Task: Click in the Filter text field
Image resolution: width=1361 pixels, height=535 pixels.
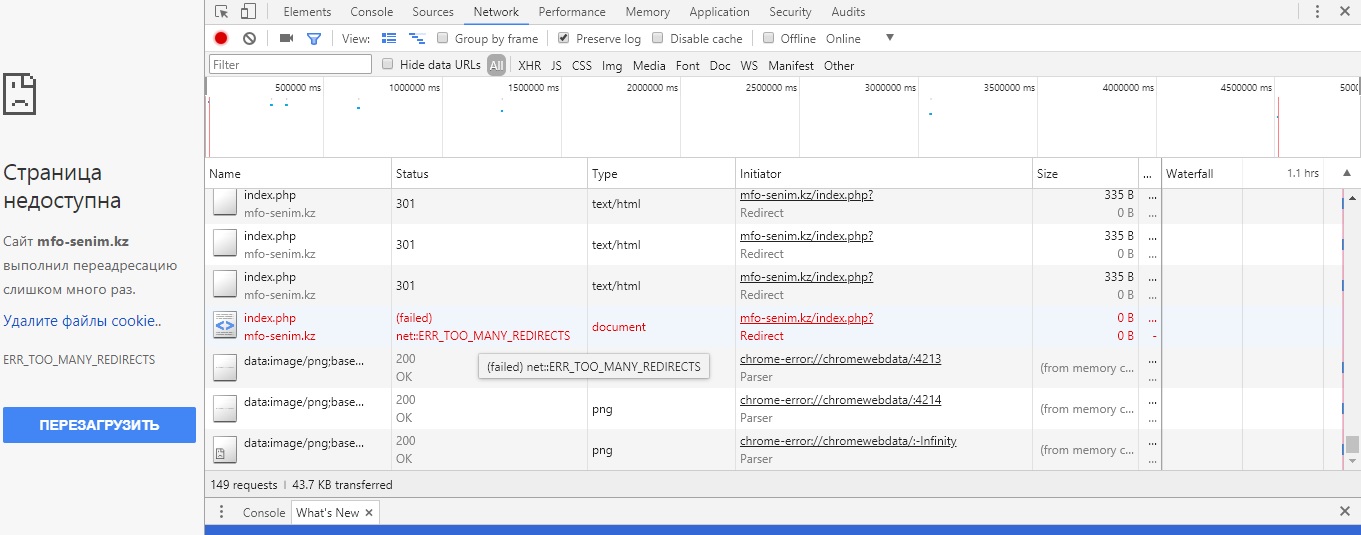Action: 290,65
